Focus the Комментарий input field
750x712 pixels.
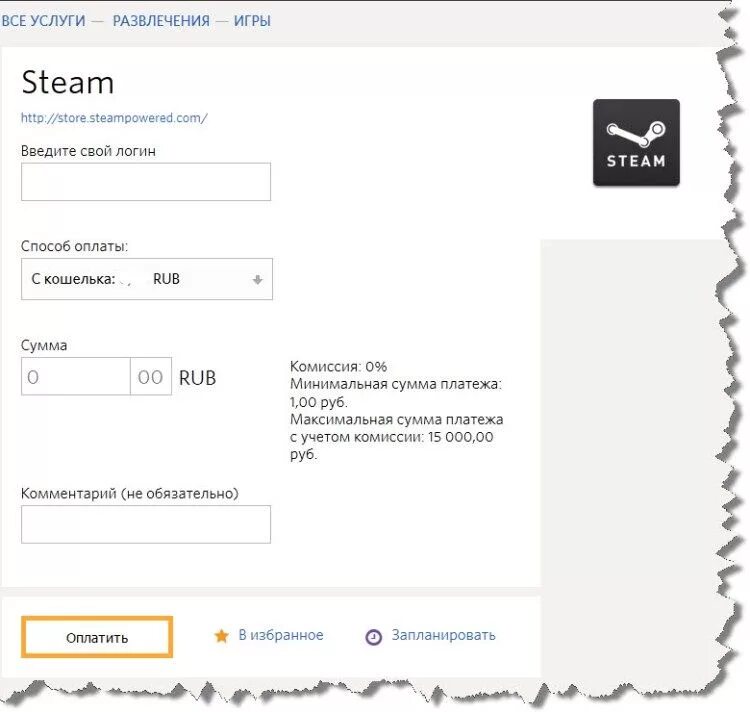pyautogui.click(x=146, y=524)
